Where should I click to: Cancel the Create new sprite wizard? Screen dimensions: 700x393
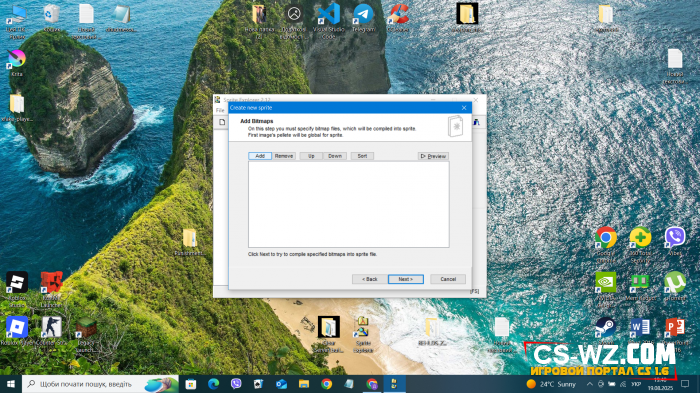click(x=448, y=279)
